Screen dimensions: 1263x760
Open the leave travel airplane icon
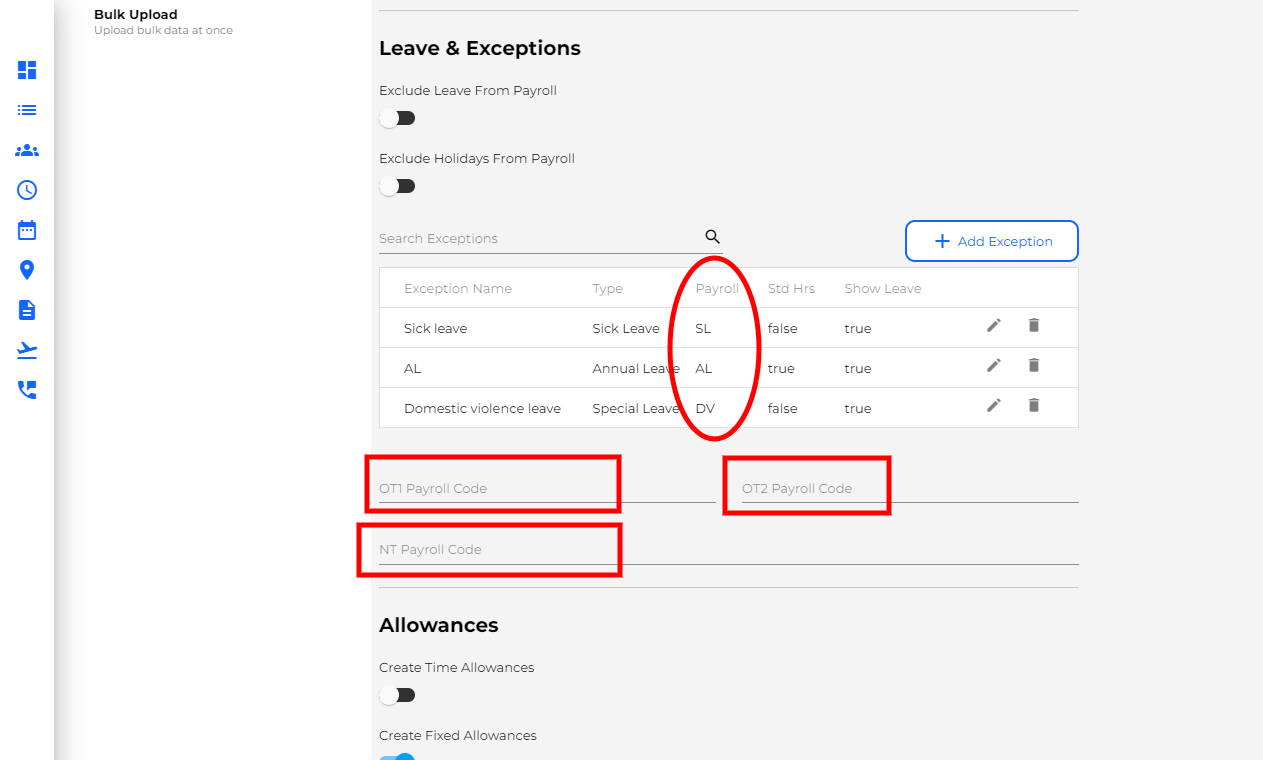point(27,350)
